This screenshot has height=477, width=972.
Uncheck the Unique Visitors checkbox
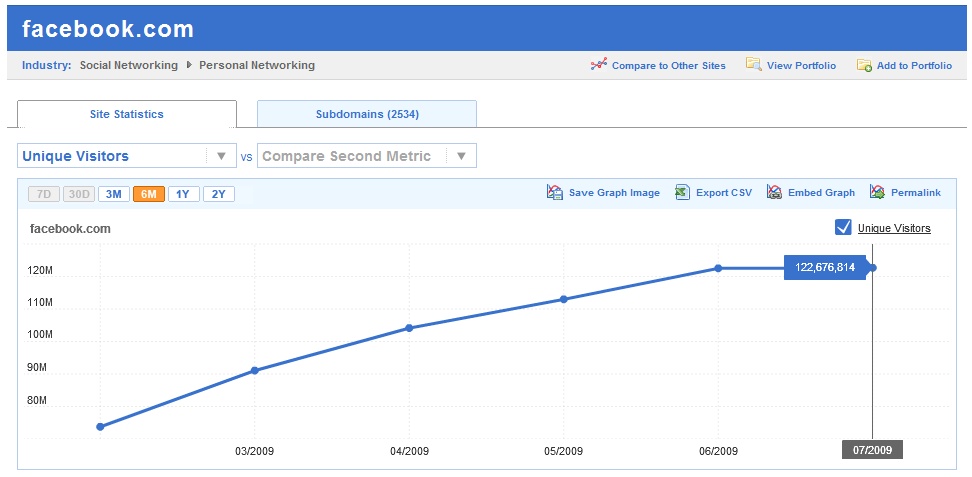coord(843,228)
